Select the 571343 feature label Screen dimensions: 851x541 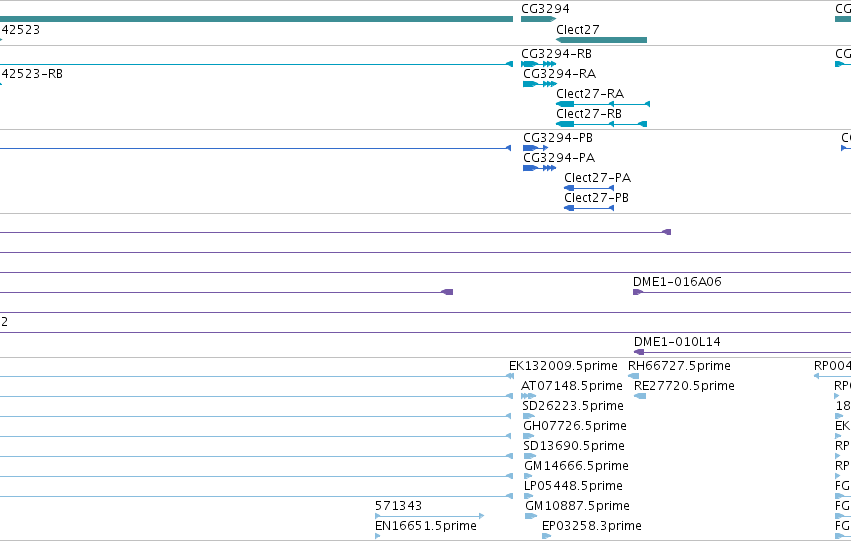pos(398,506)
